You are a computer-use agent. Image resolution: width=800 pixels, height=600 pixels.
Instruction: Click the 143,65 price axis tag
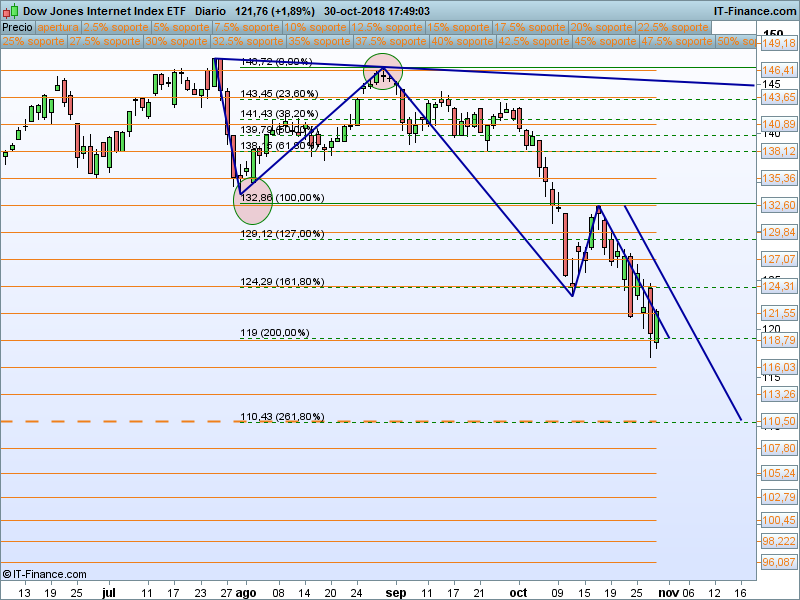pos(779,97)
